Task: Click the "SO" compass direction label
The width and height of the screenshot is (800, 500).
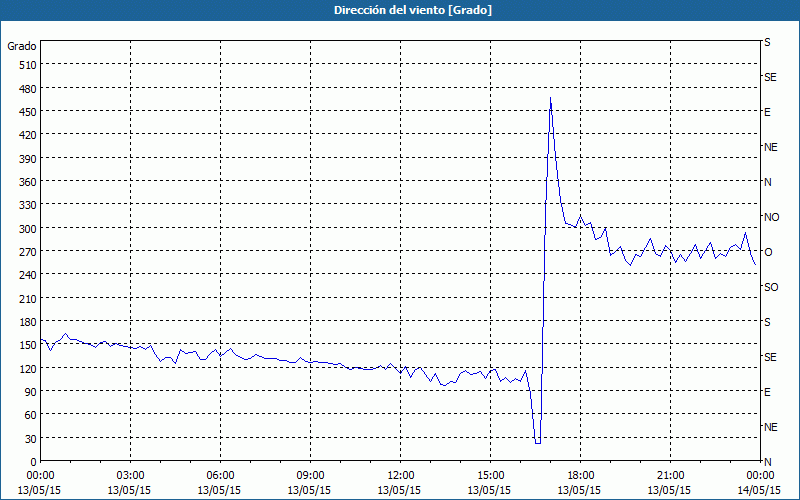Action: pyautogui.click(x=771, y=287)
